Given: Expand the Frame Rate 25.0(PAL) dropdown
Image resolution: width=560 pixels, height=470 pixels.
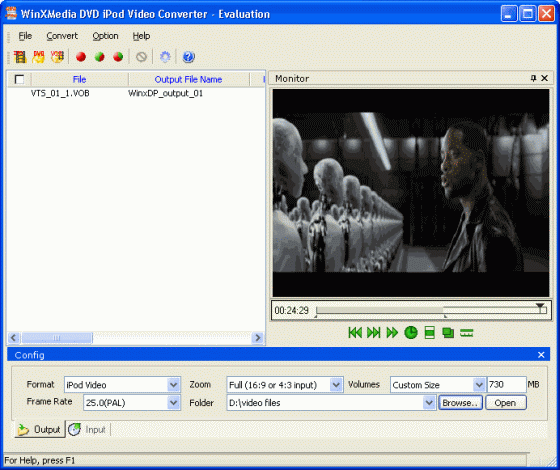Looking at the screenshot, I should 173,403.
